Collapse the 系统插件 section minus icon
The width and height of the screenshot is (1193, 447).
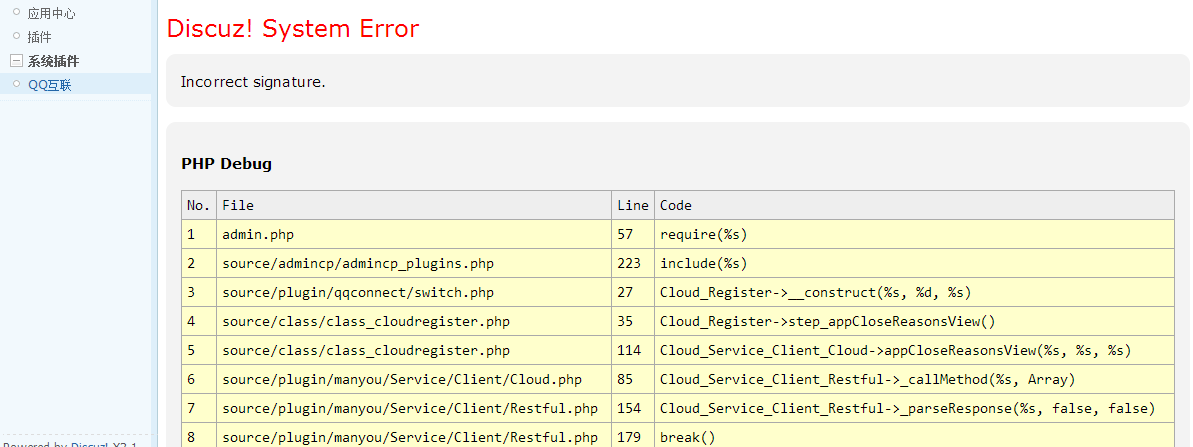[x=16, y=61]
